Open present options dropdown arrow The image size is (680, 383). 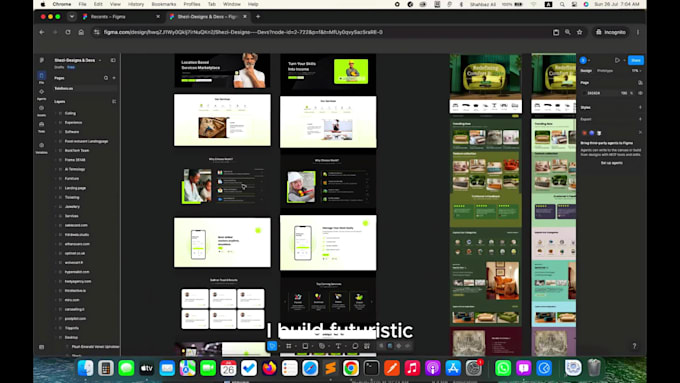pyautogui.click(x=624, y=60)
